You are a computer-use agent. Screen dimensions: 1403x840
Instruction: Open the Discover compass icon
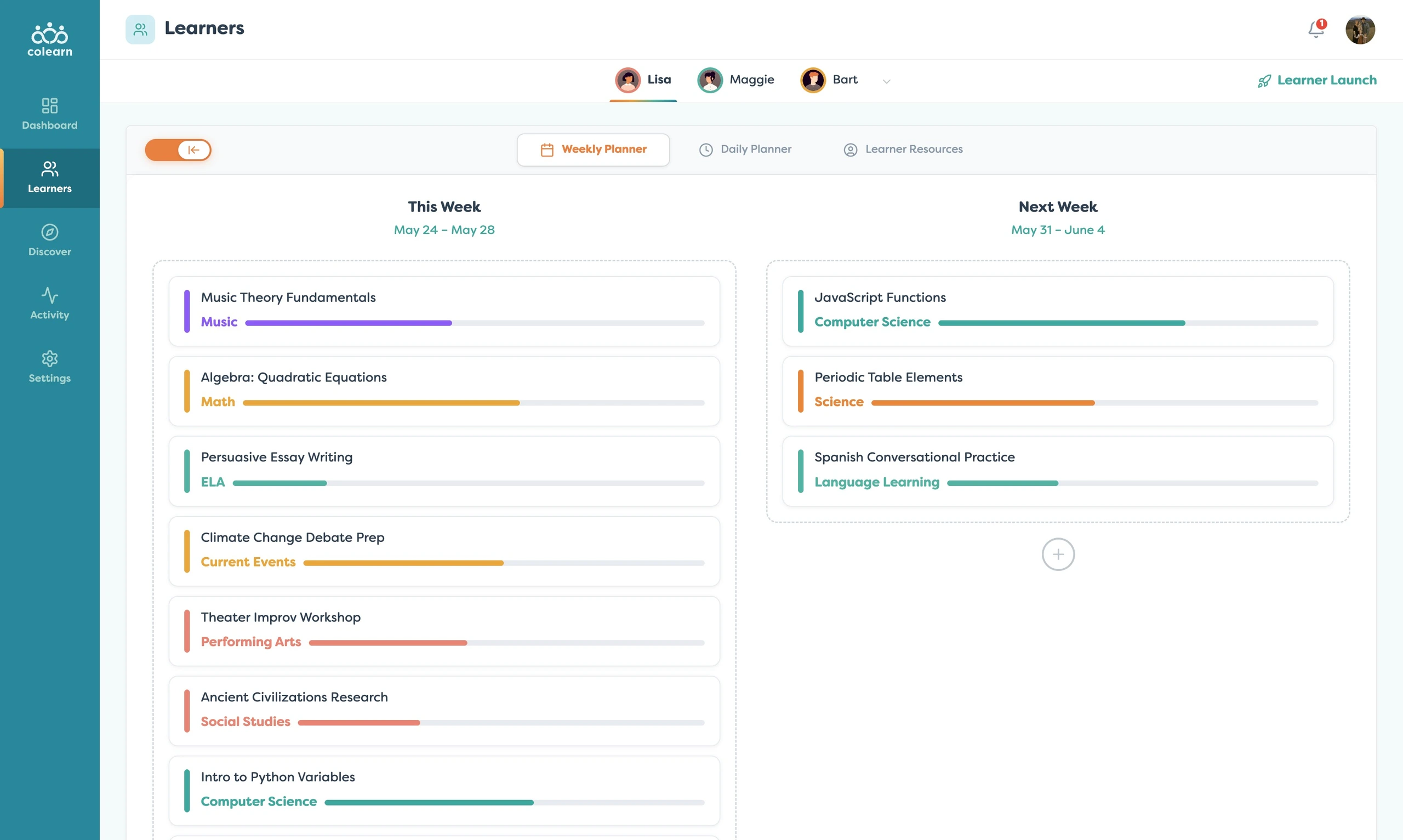pos(50,232)
